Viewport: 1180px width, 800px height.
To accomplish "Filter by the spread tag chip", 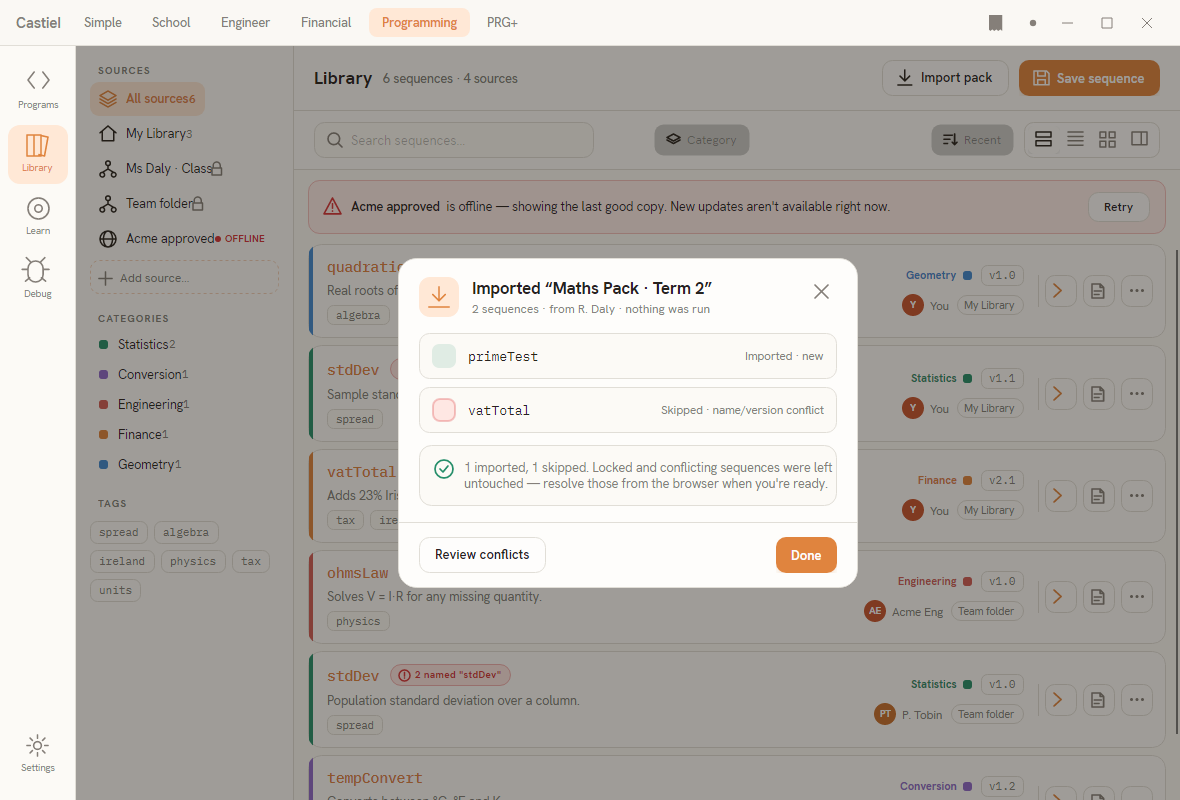I will pos(119,532).
